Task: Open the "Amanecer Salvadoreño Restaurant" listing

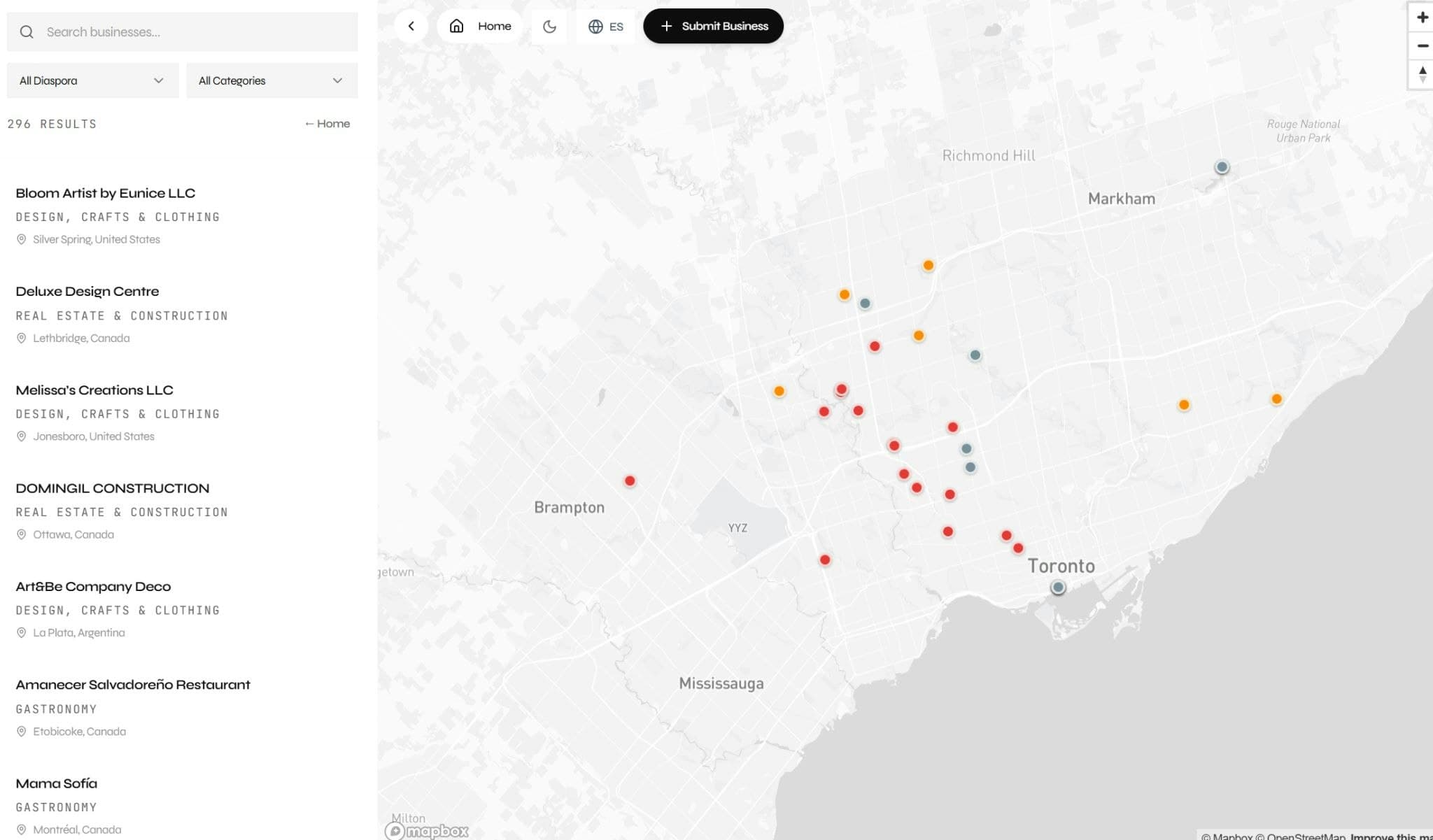Action: (x=132, y=684)
